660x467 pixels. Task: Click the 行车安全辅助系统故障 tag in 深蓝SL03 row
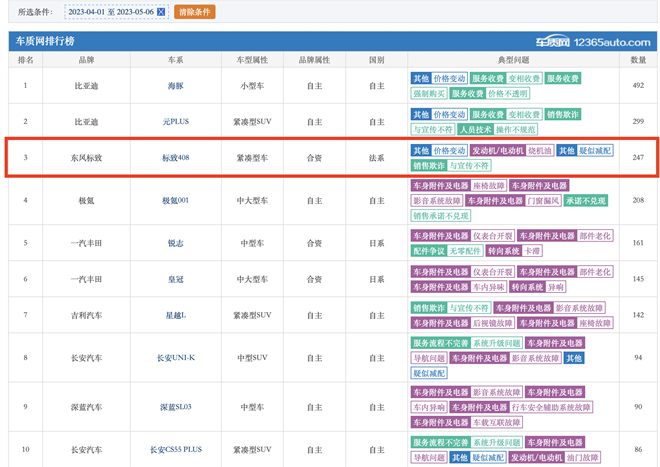click(551, 407)
